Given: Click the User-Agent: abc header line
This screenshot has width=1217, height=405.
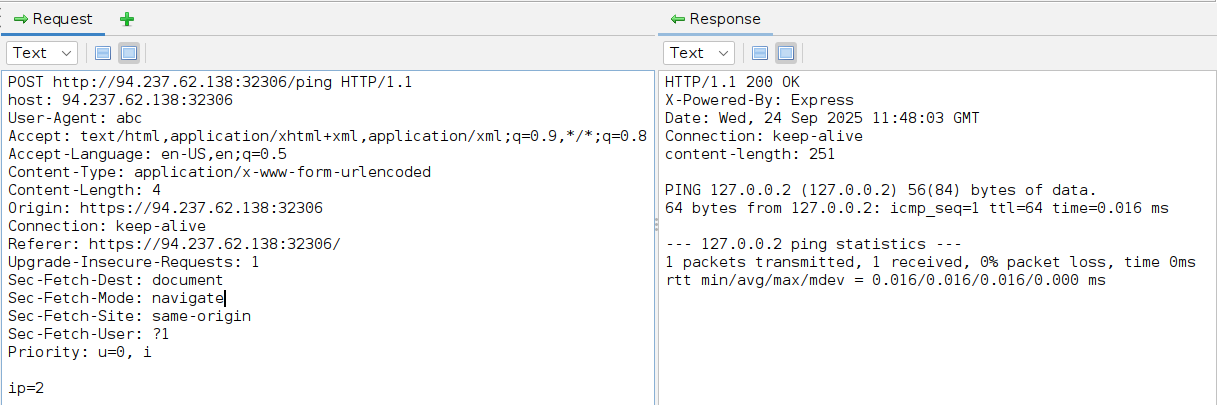Looking at the screenshot, I should 75,118.
